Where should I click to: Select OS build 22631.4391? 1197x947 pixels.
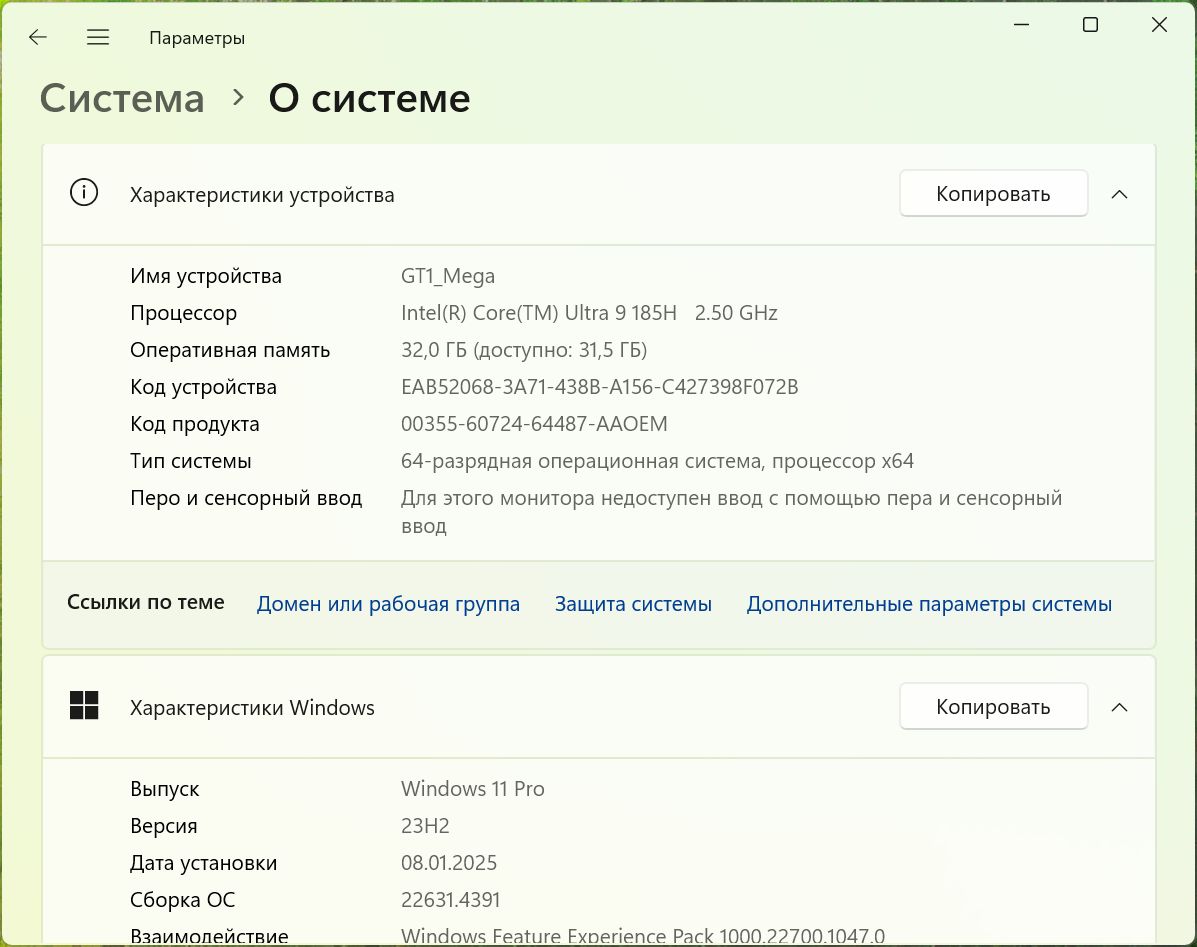pos(450,900)
